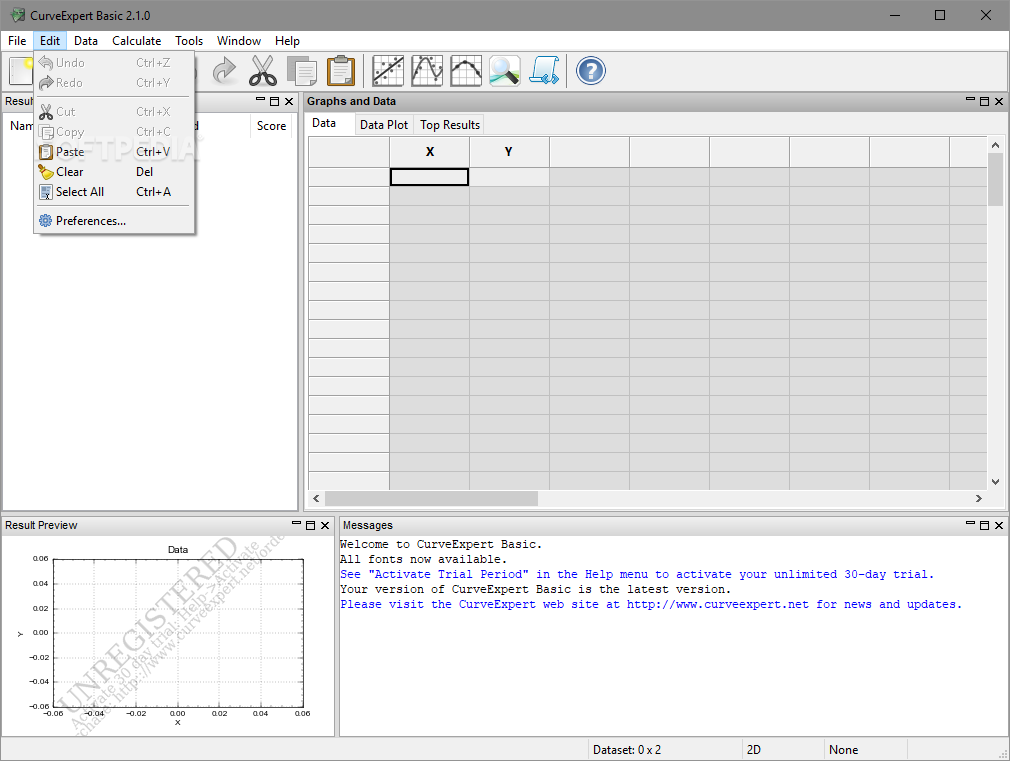Click the curveexpert.net website message line

[x=651, y=604]
